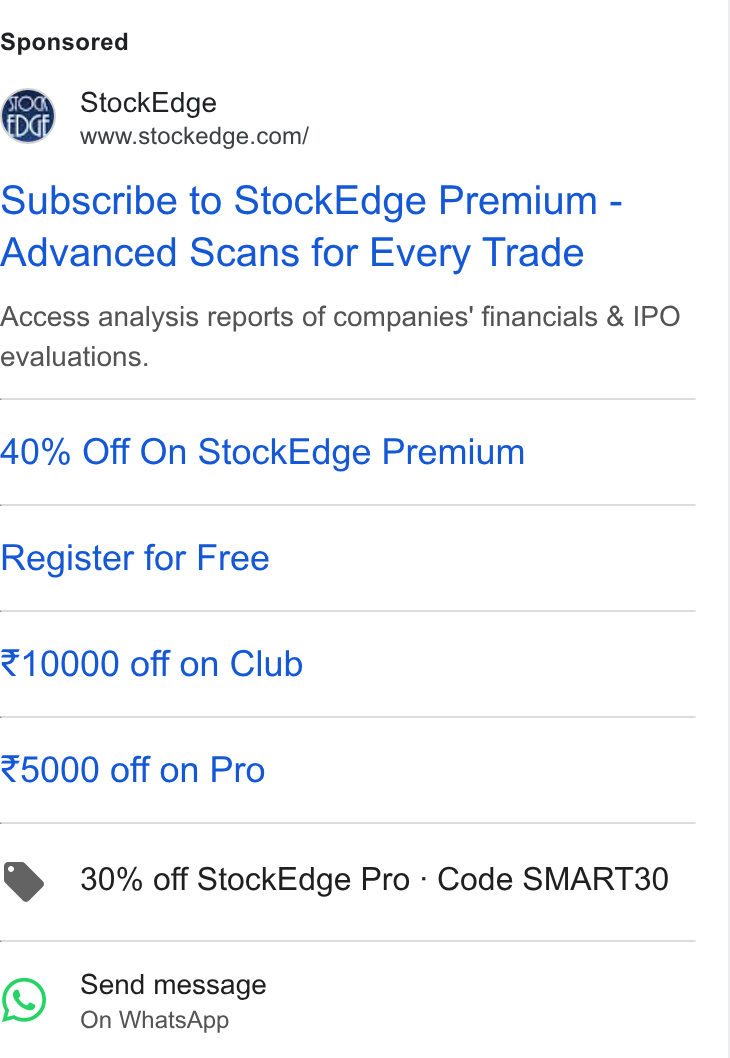This screenshot has height=1058, width=730.
Task: Click the www.stockedge.com URL text
Action: pos(194,136)
